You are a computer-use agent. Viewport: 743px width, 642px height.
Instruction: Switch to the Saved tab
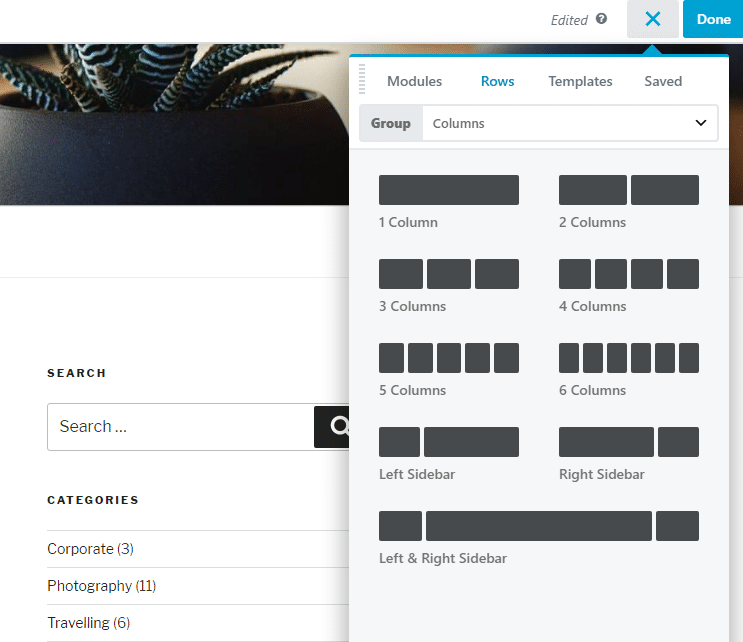[663, 82]
